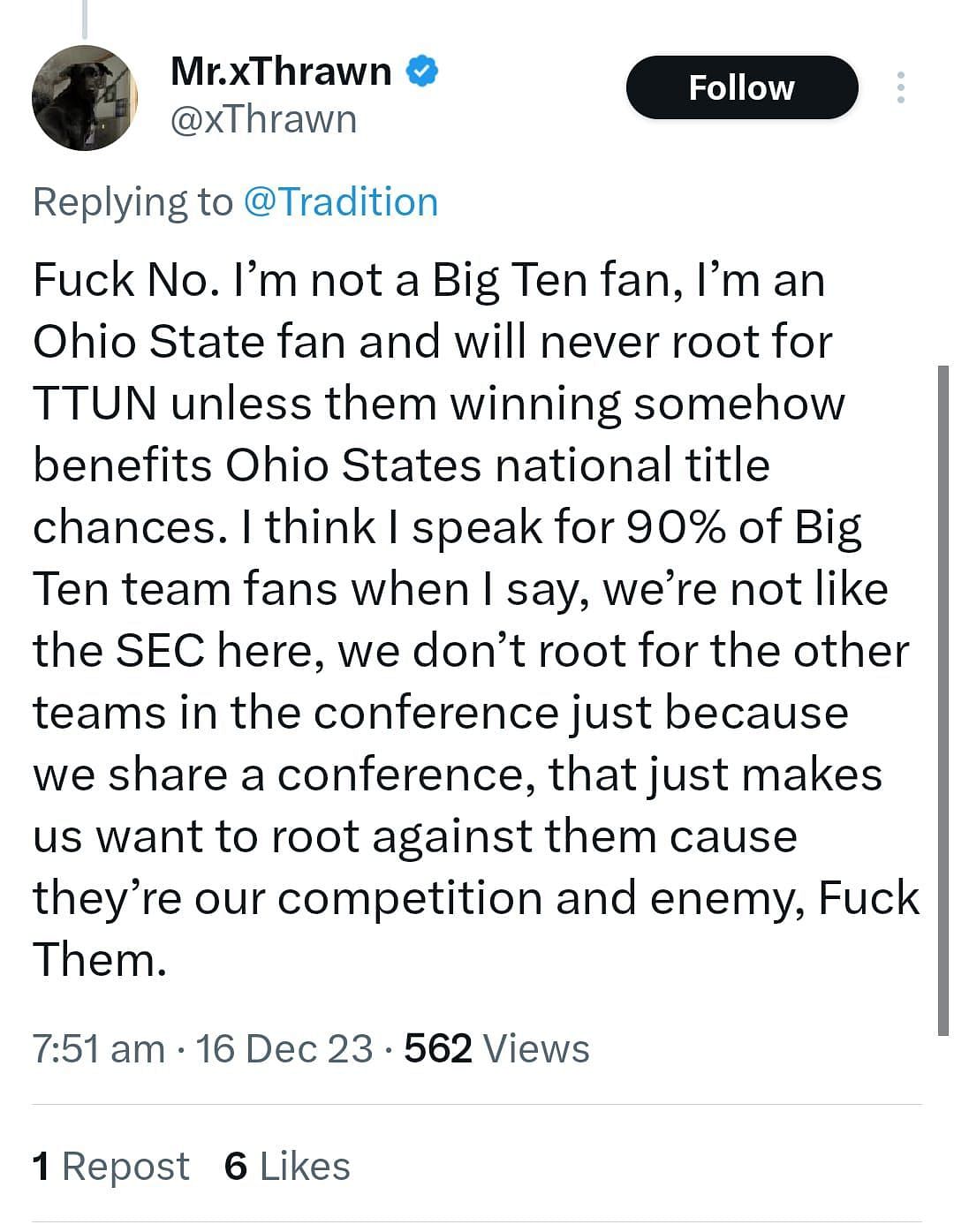Click the thread connector line above avatar

pyautogui.click(x=85, y=18)
